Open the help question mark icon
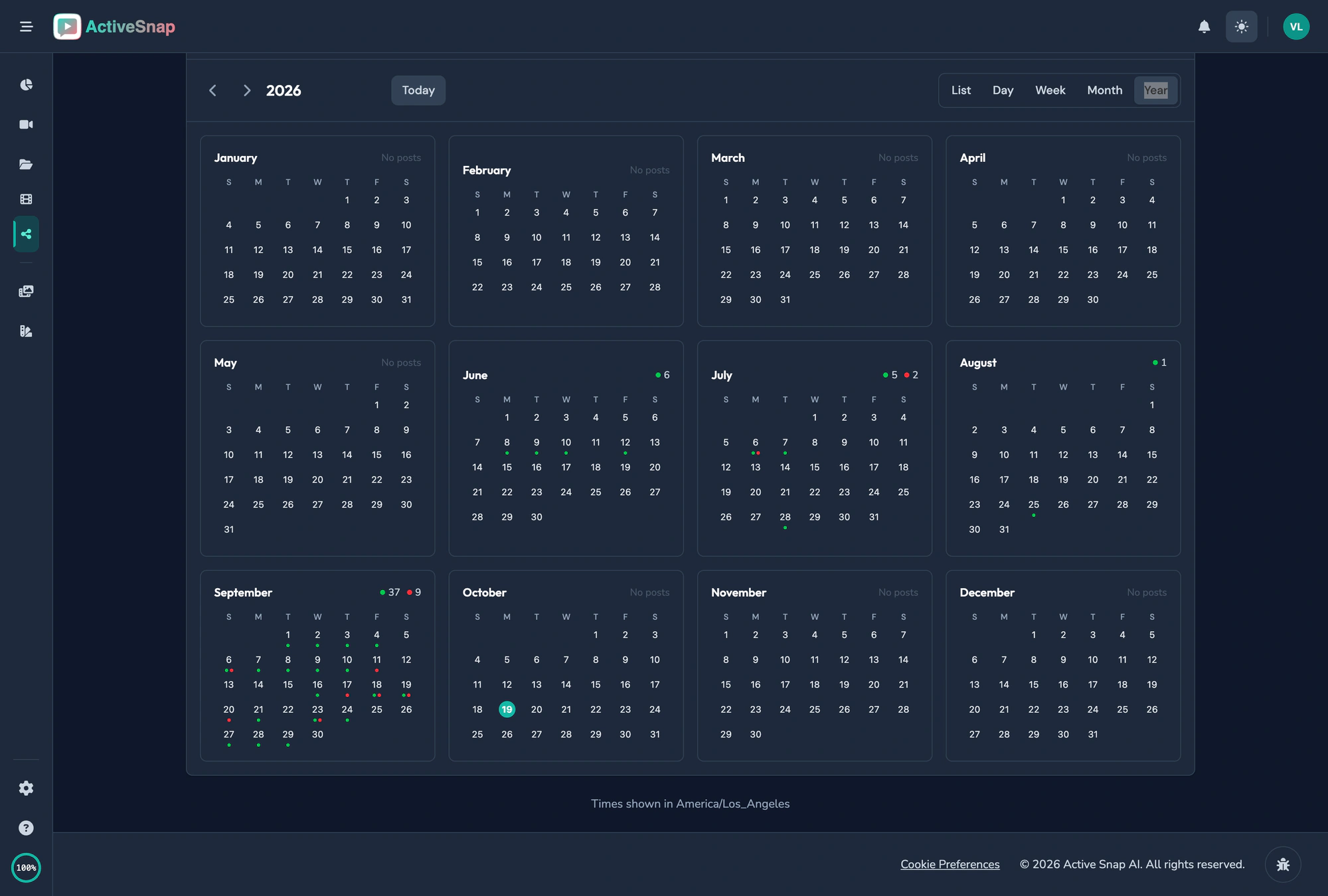Viewport: 1328px width, 896px height. click(26, 828)
